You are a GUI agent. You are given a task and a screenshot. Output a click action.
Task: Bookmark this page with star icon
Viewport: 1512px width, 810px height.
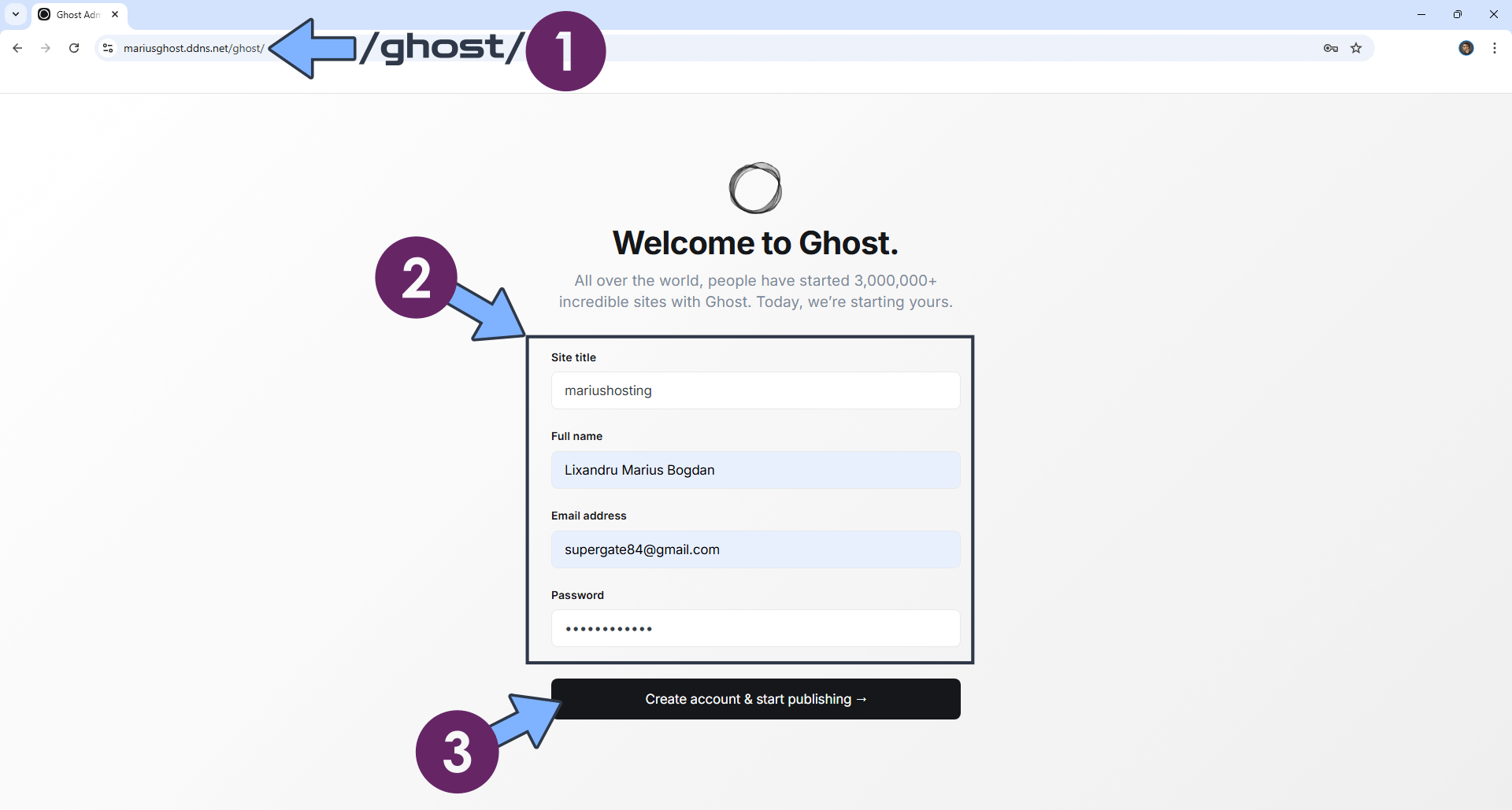tap(1356, 48)
